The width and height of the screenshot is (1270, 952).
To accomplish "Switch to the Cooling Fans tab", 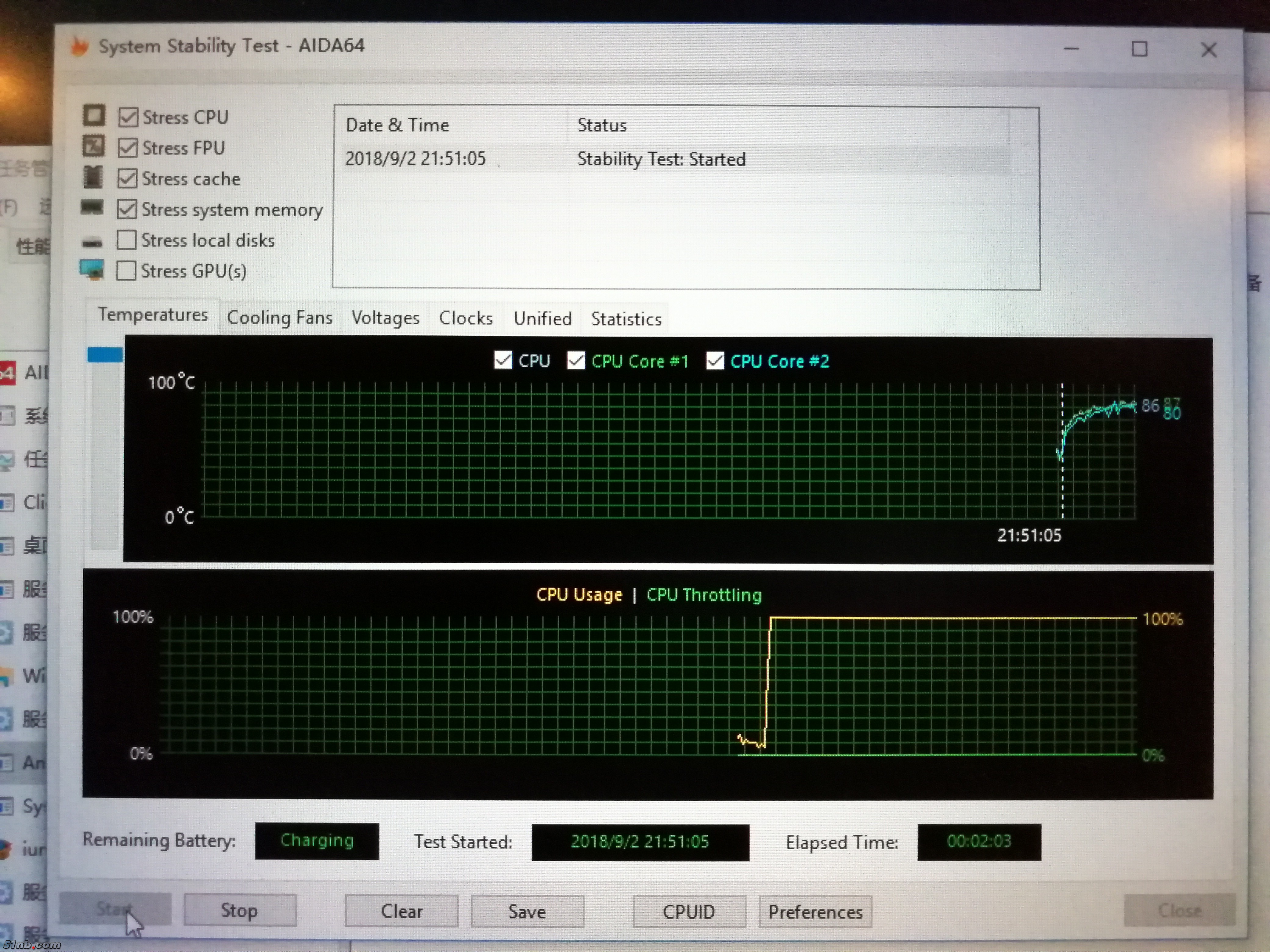I will tap(280, 318).
